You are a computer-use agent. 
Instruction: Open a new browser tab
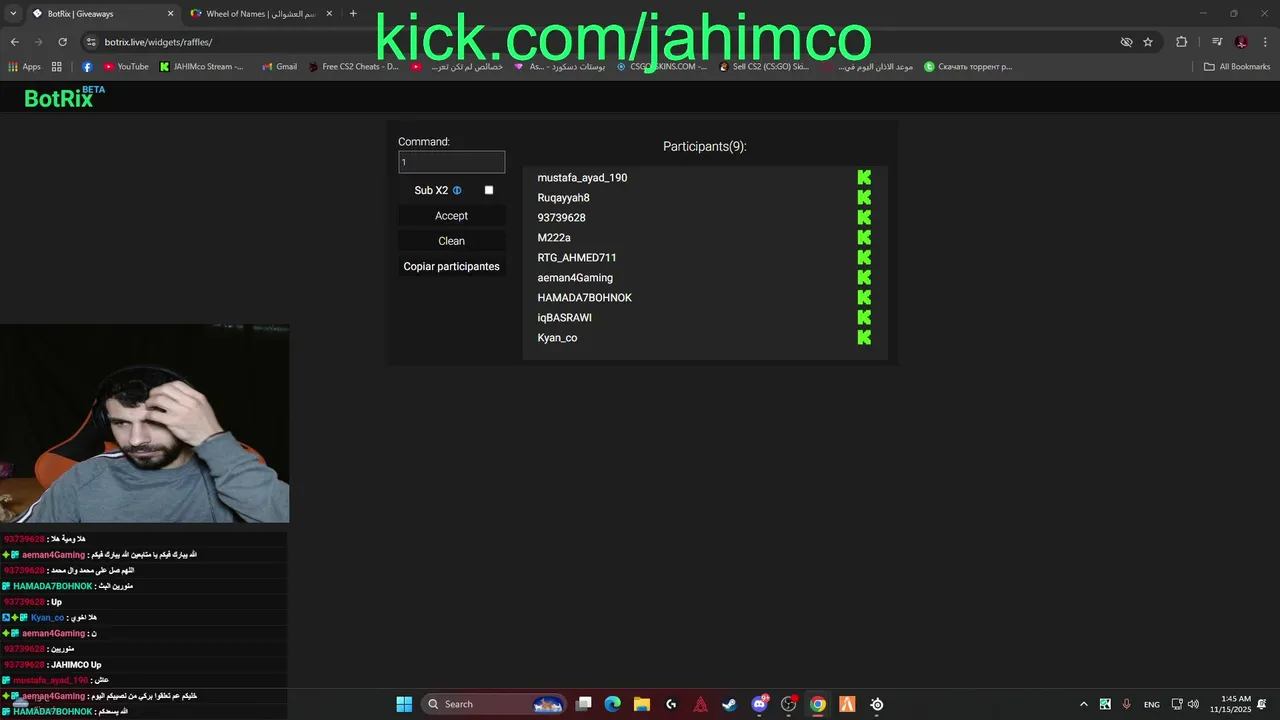tap(353, 14)
